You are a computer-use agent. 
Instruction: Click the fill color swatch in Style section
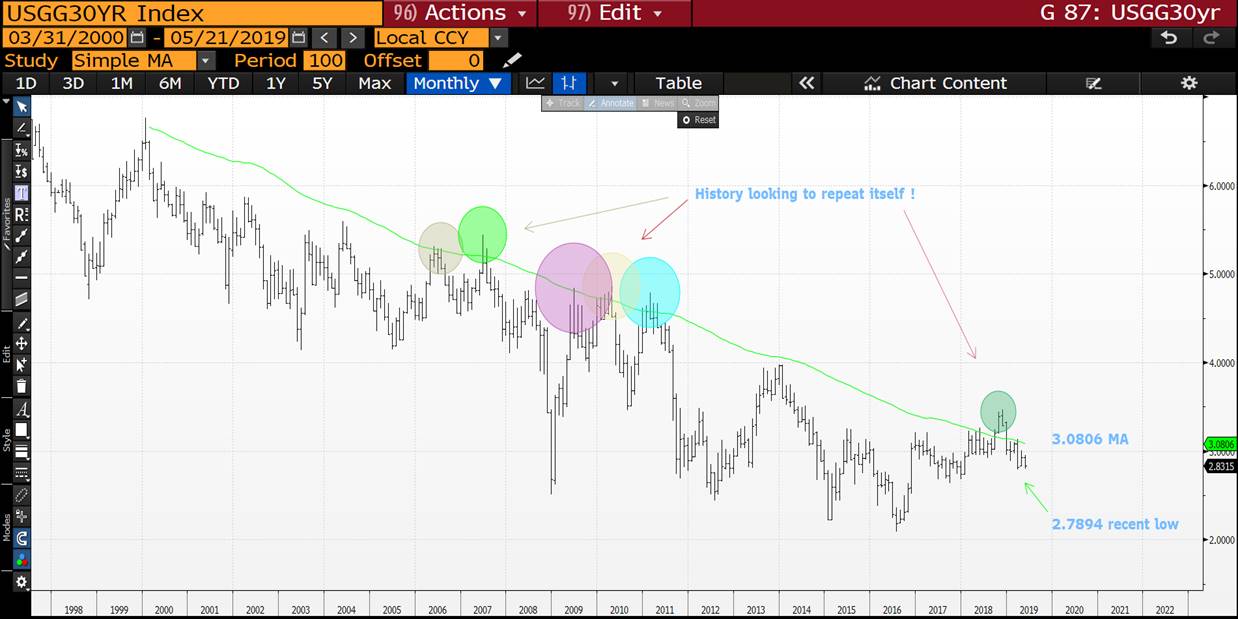[x=21, y=430]
